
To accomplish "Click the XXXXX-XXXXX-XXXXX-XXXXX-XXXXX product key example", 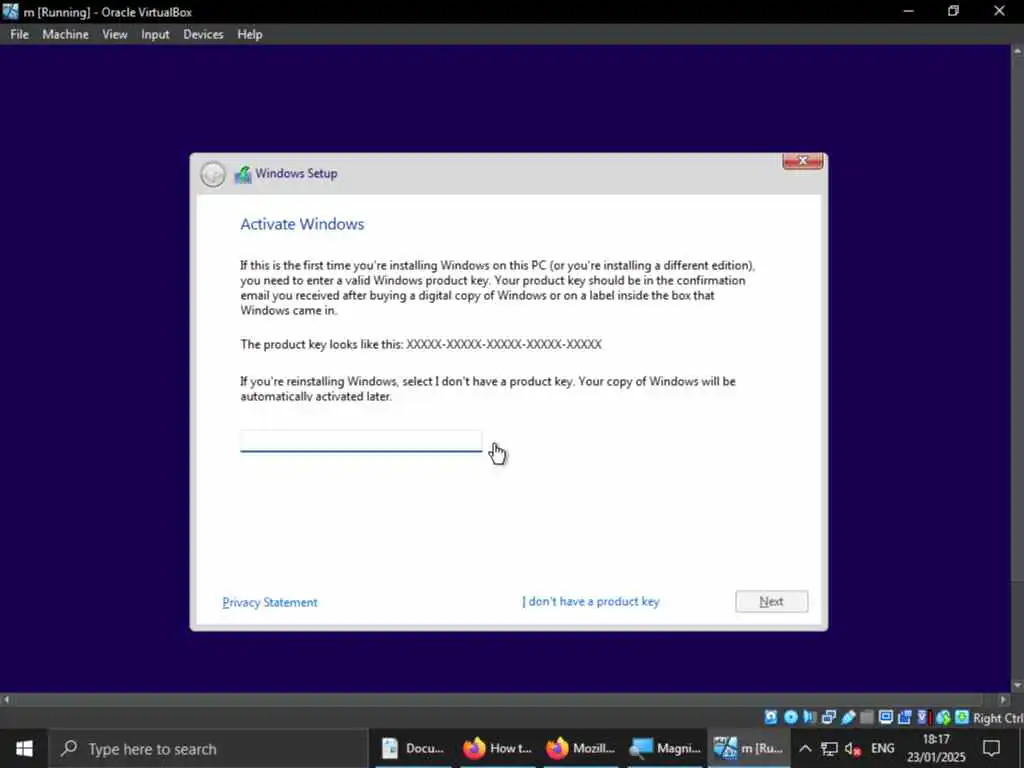I will pos(504,344).
